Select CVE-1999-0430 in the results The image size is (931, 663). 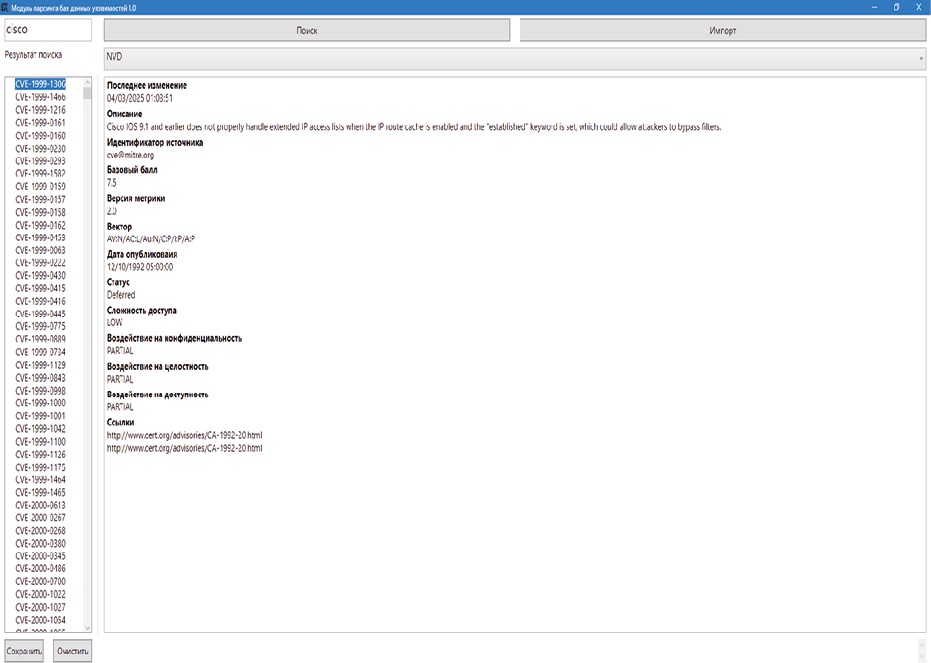[40, 275]
